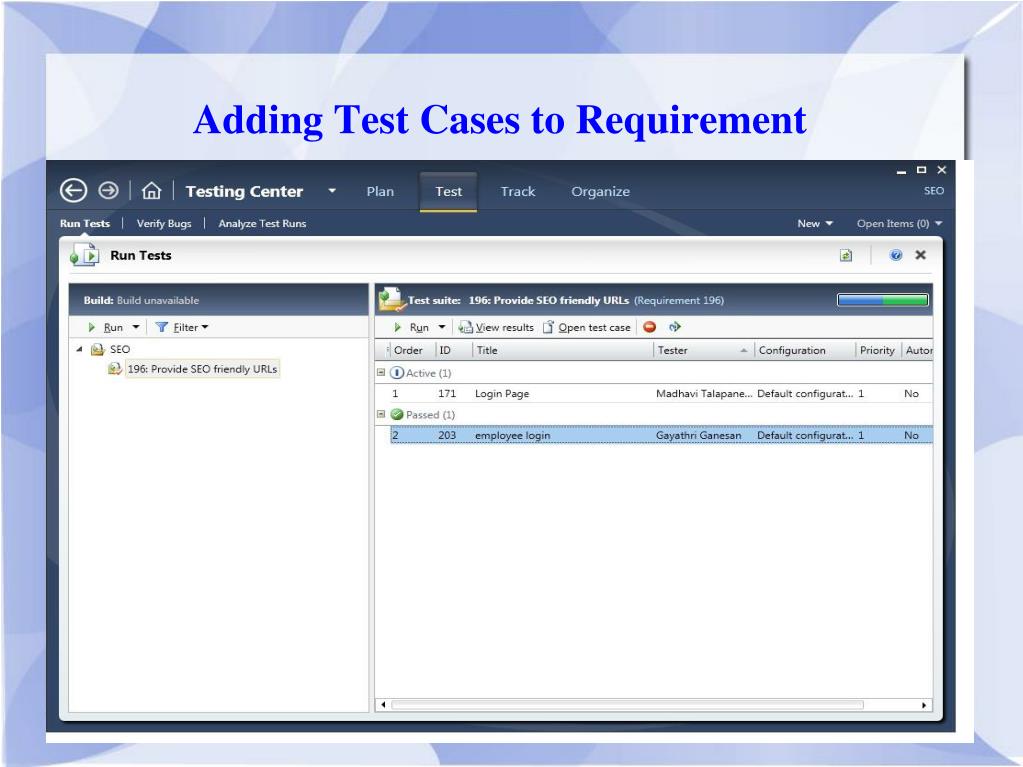
Task: Click the red block test icon
Action: point(649,327)
